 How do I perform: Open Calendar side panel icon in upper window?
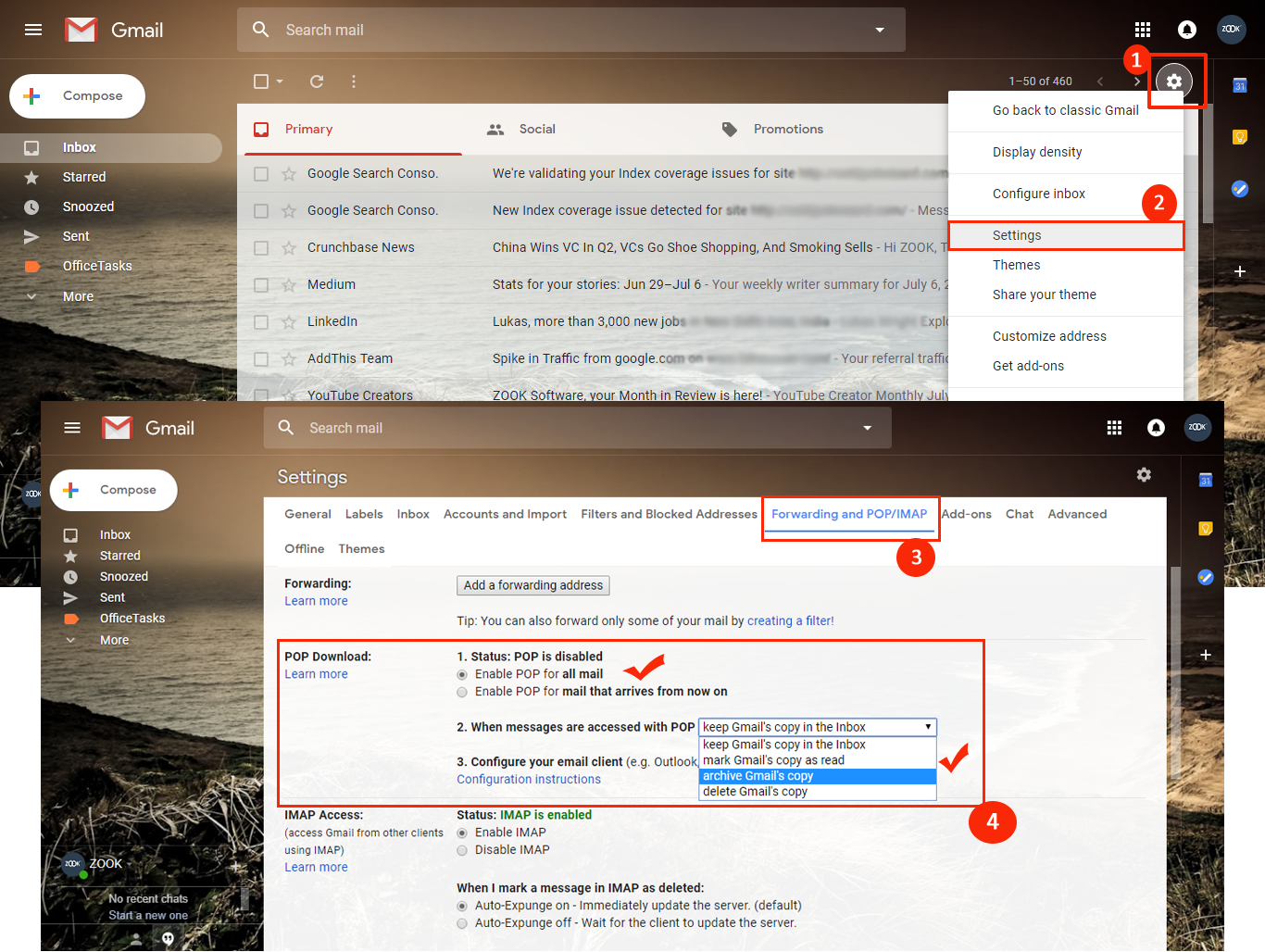coord(1240,86)
